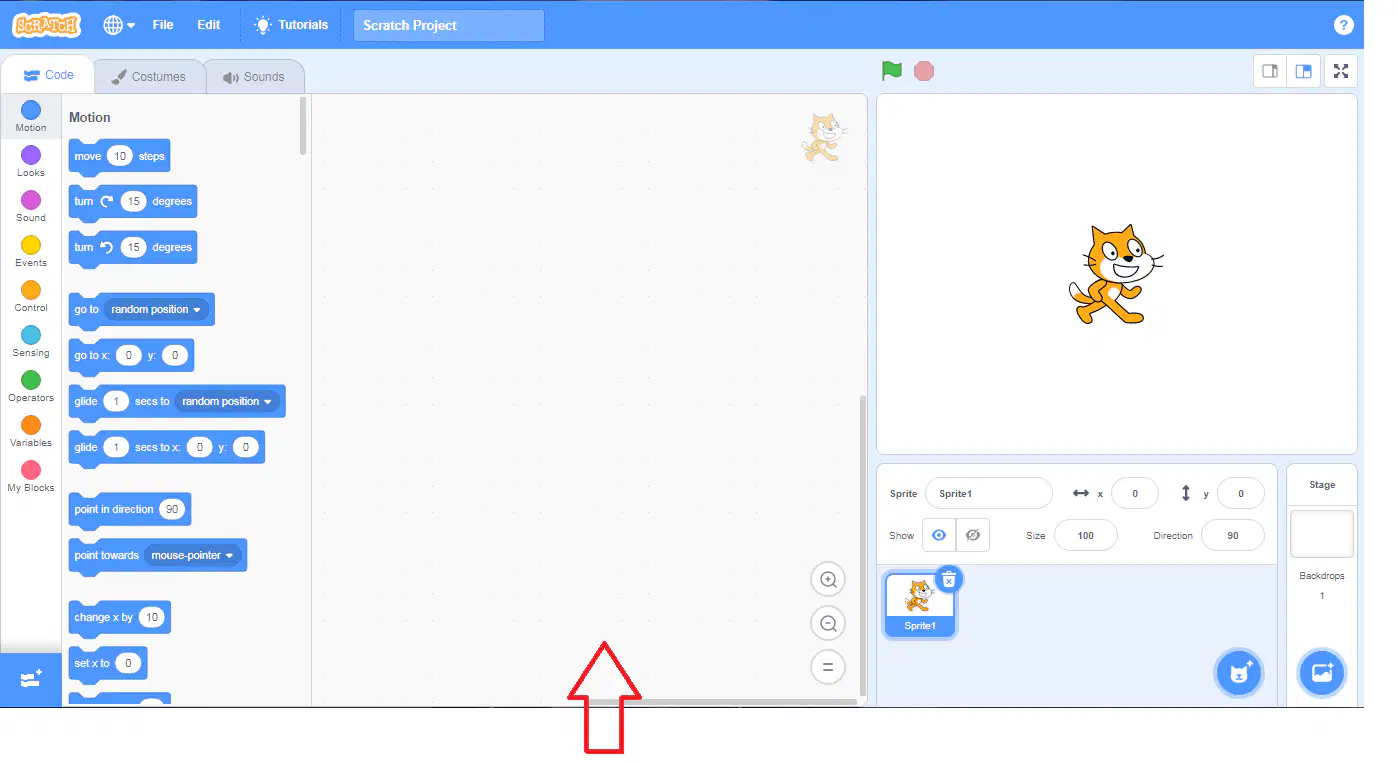
Task: Click the Scratch Project title field
Action: (x=449, y=26)
